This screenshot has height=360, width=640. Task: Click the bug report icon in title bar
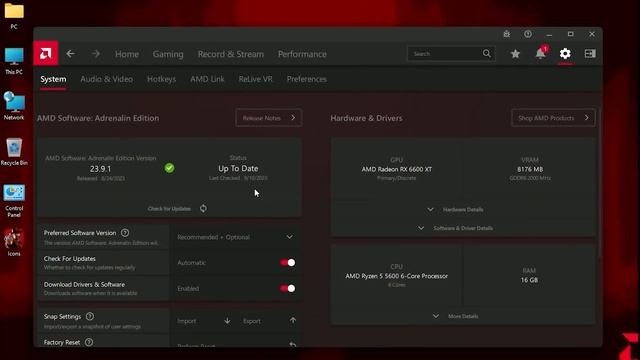[507, 34]
